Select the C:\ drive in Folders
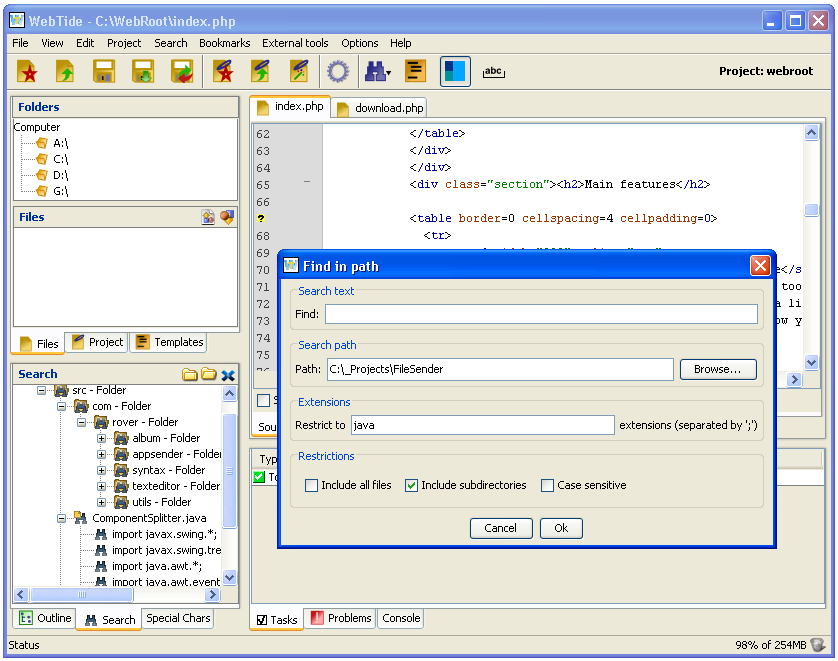The width and height of the screenshot is (838, 661). [52, 159]
